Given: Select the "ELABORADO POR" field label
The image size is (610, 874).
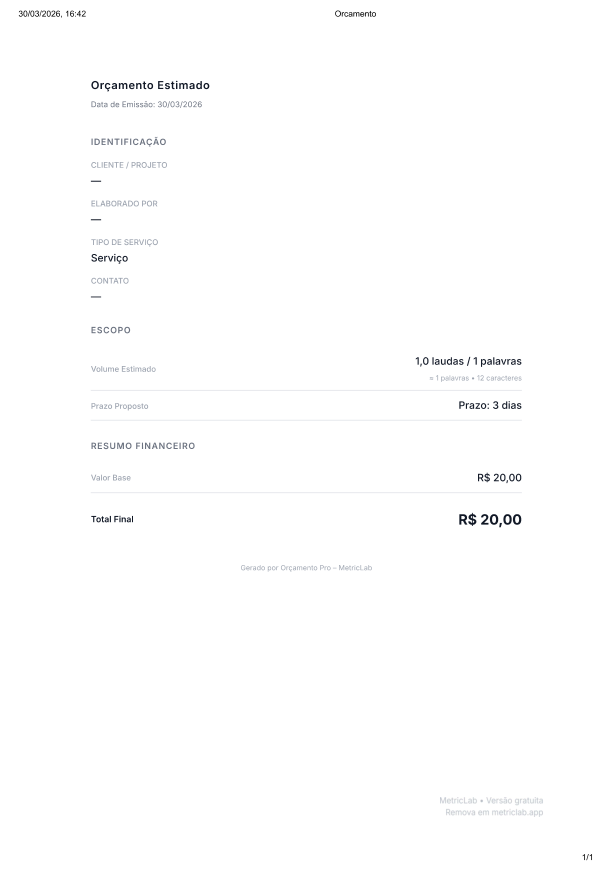Looking at the screenshot, I should 124,204.
